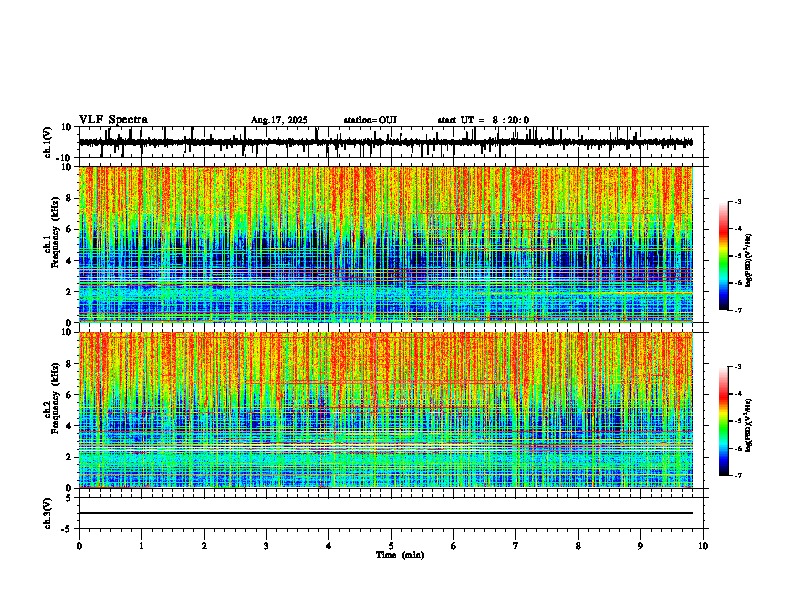Click the "VLF Spectra" plot title
This screenshot has width=792, height=612.
(113, 120)
